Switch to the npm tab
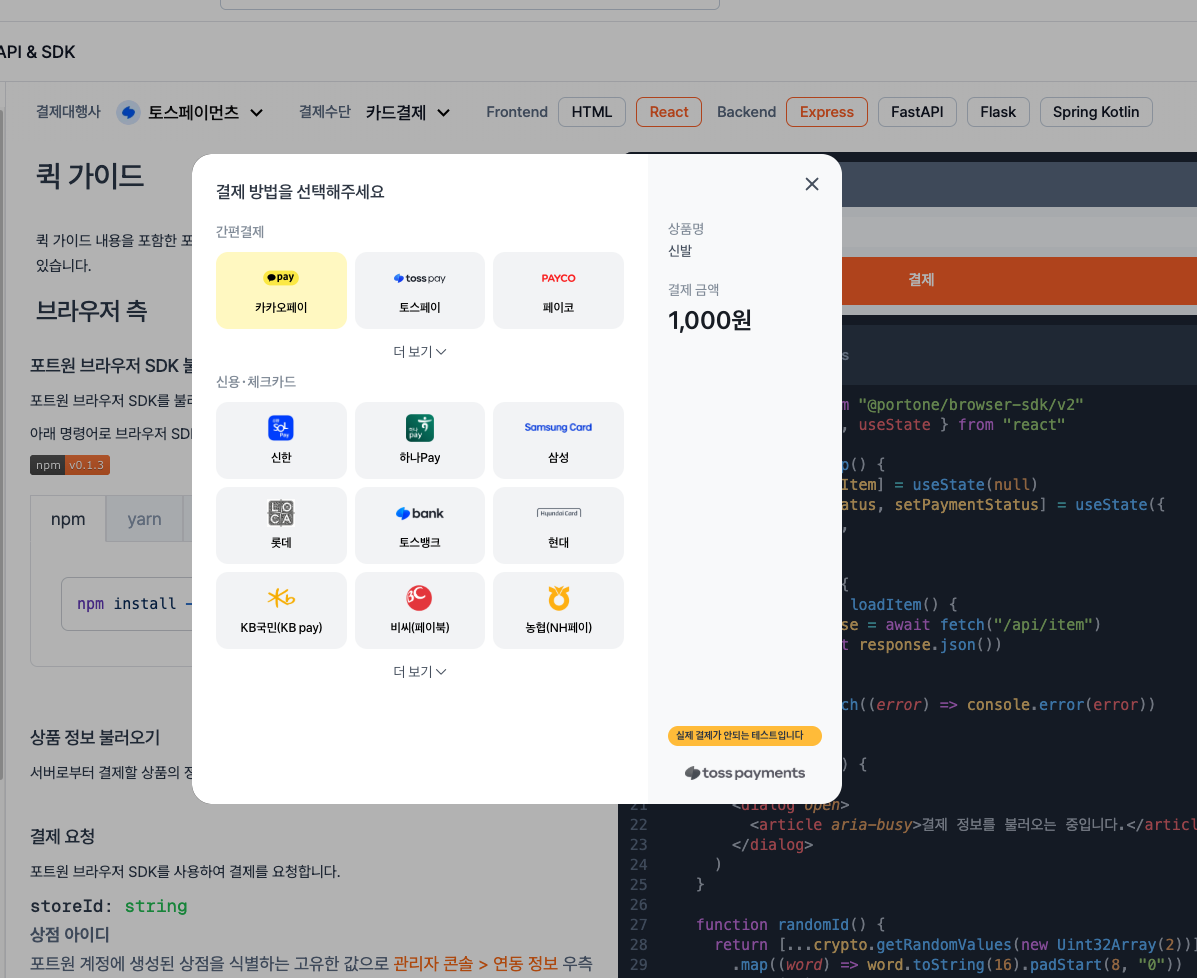The width and height of the screenshot is (1197, 978). tap(68, 519)
